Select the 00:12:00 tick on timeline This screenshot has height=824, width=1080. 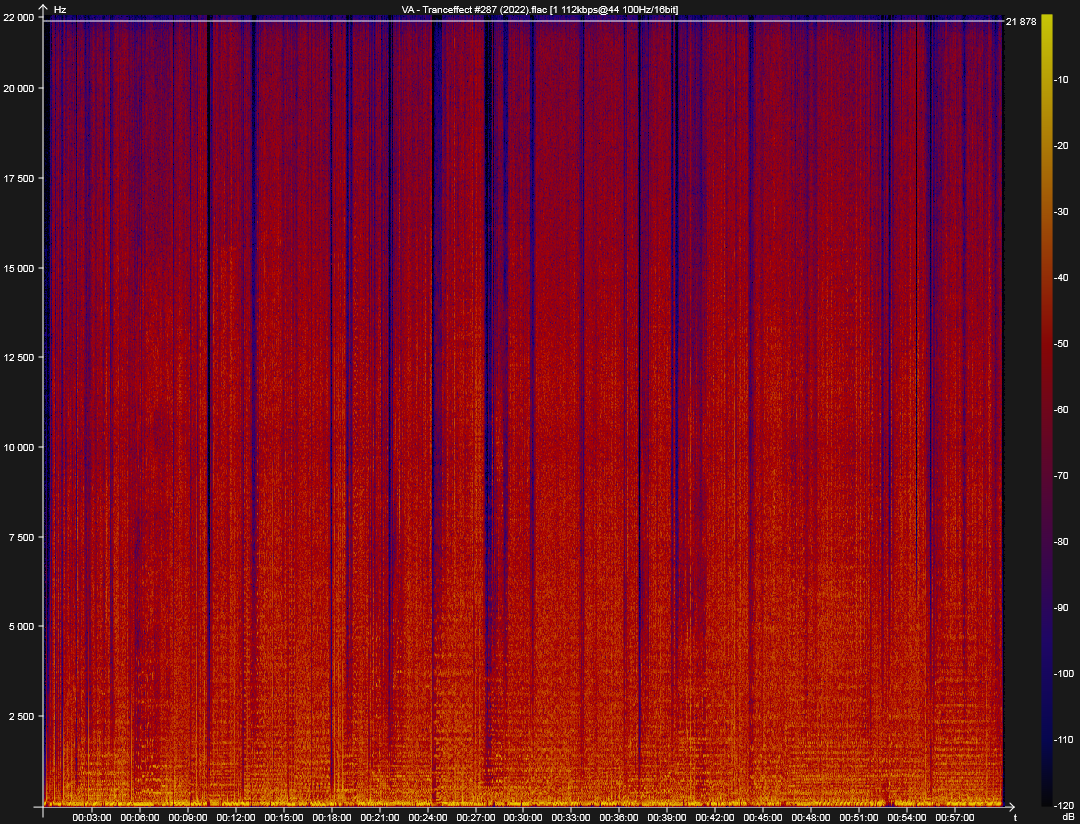[x=235, y=816]
